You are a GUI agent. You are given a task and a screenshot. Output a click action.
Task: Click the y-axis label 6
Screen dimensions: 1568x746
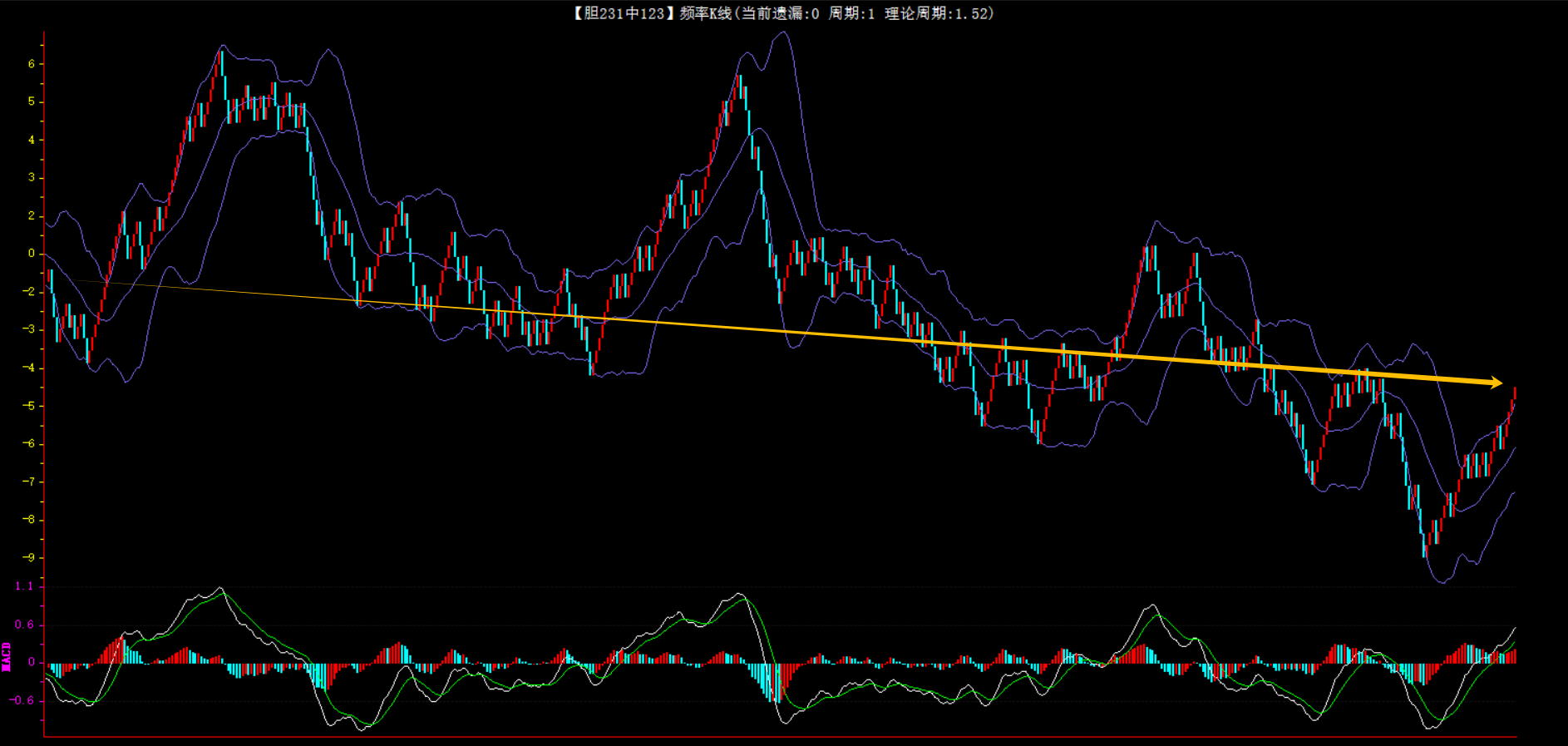click(32, 64)
